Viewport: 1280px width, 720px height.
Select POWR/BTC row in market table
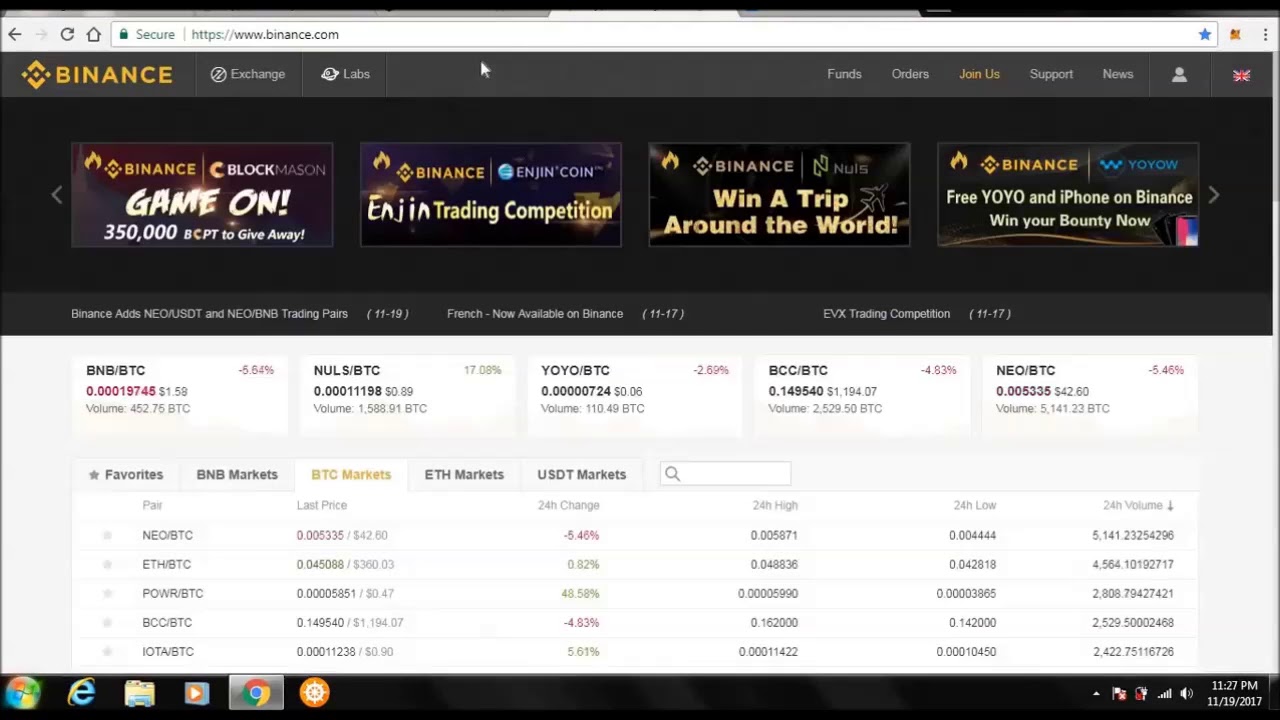(x=635, y=593)
